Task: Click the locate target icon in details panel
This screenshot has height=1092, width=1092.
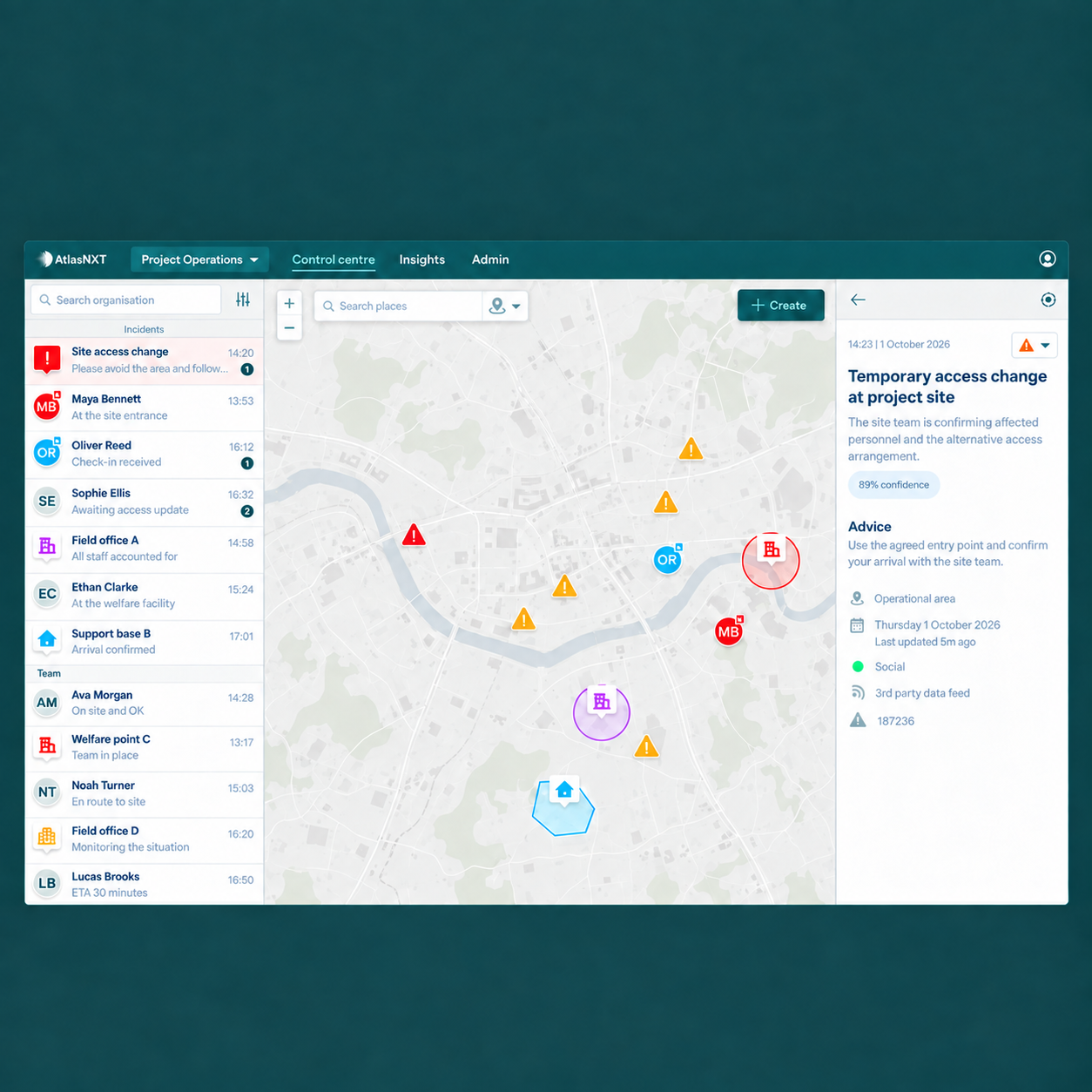Action: (1048, 300)
